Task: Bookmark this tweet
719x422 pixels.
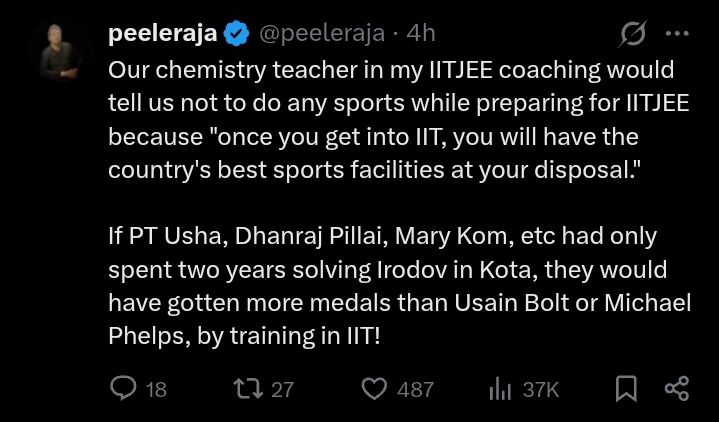Action: coord(627,388)
